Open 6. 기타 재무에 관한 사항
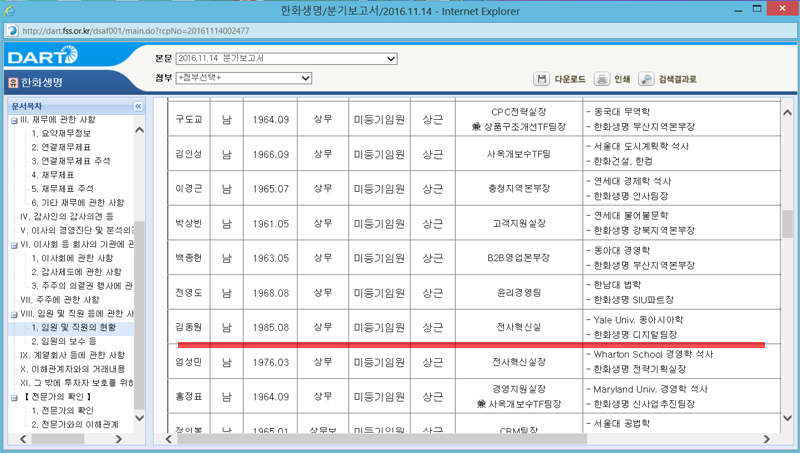This screenshot has width=800, height=453. click(78, 203)
